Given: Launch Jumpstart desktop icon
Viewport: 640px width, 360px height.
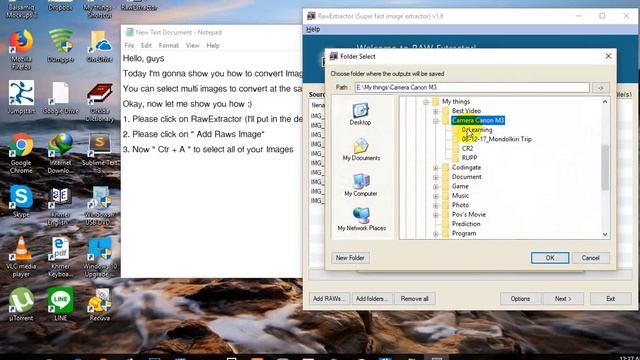Looking at the screenshot, I should pos(21,97).
